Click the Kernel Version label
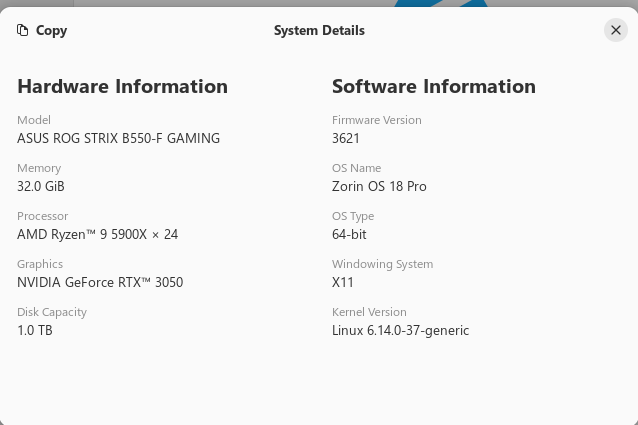This screenshot has width=638, height=425. pyautogui.click(x=369, y=312)
